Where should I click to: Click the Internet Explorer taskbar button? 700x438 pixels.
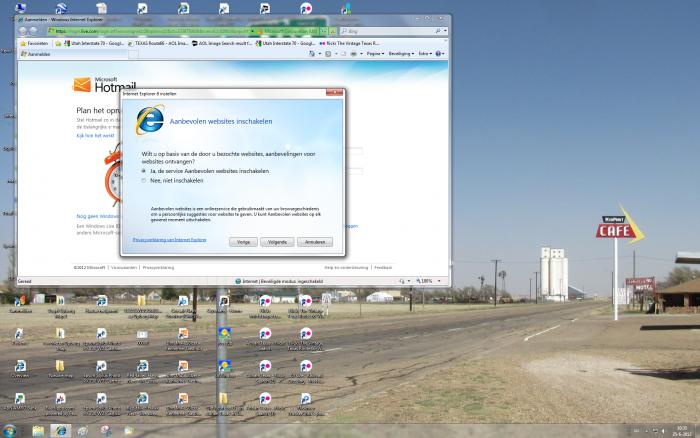click(61, 430)
